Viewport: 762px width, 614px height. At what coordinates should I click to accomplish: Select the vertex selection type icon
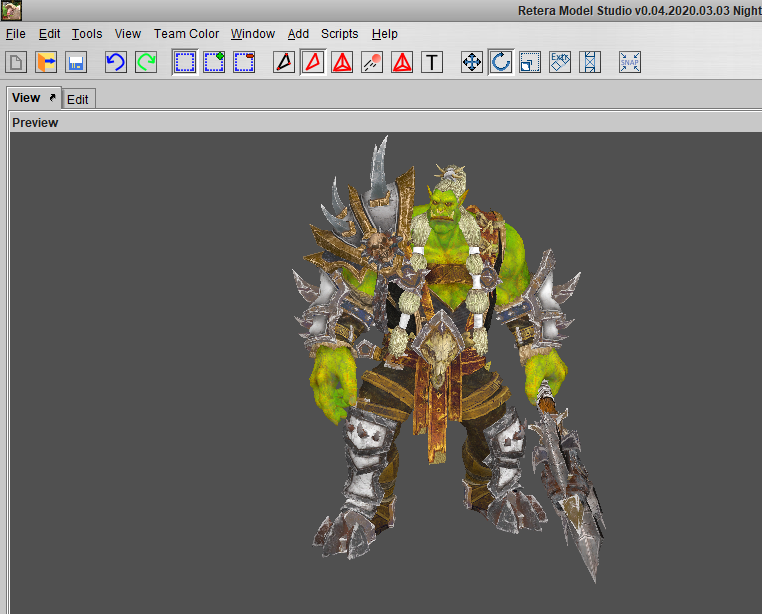(x=284, y=62)
